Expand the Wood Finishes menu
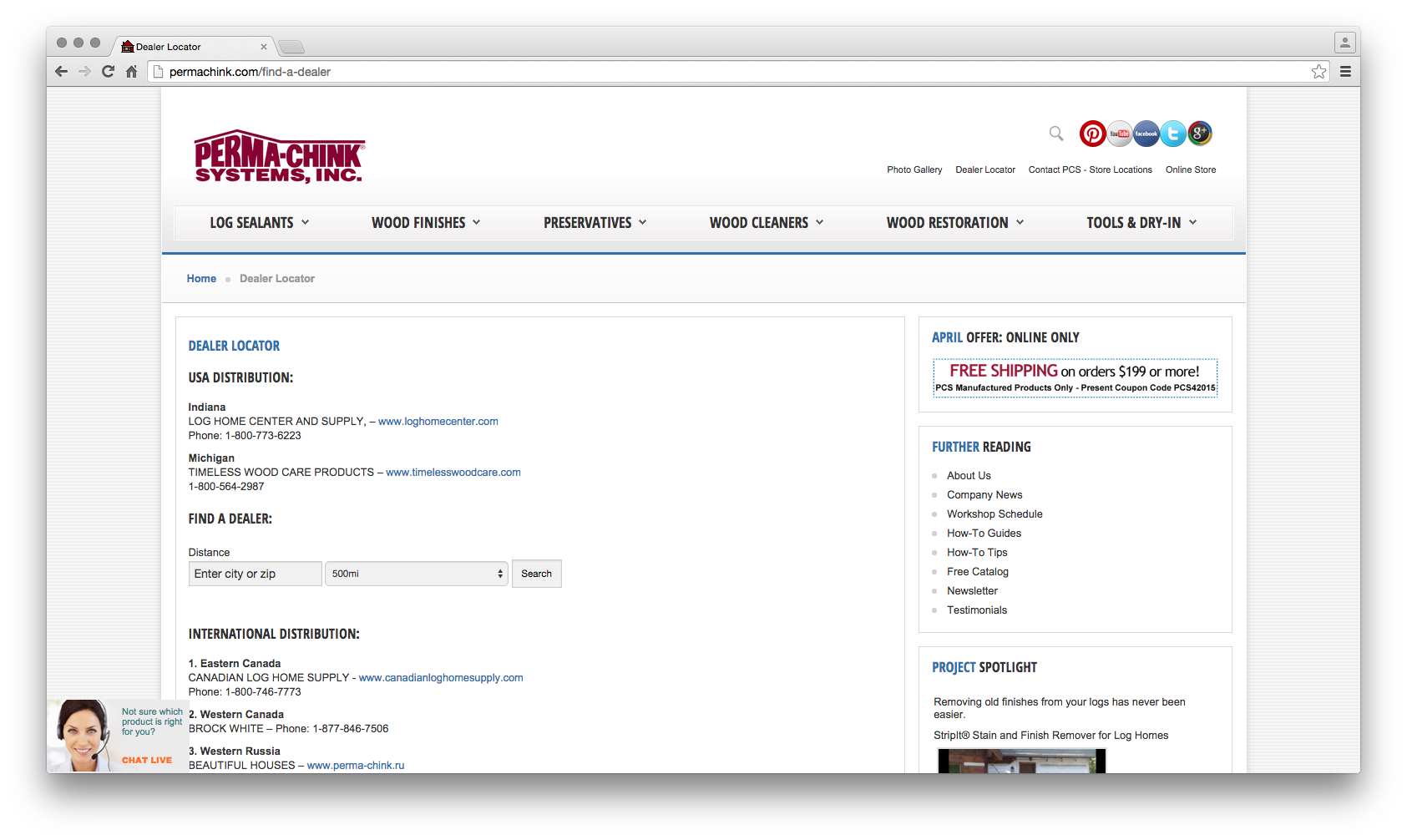The width and height of the screenshot is (1407, 840). [x=426, y=223]
